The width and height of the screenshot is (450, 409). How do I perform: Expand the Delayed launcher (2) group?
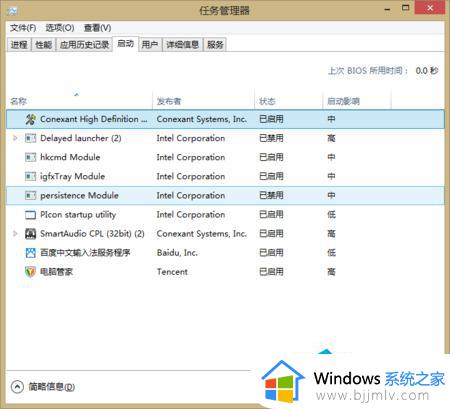click(x=15, y=138)
